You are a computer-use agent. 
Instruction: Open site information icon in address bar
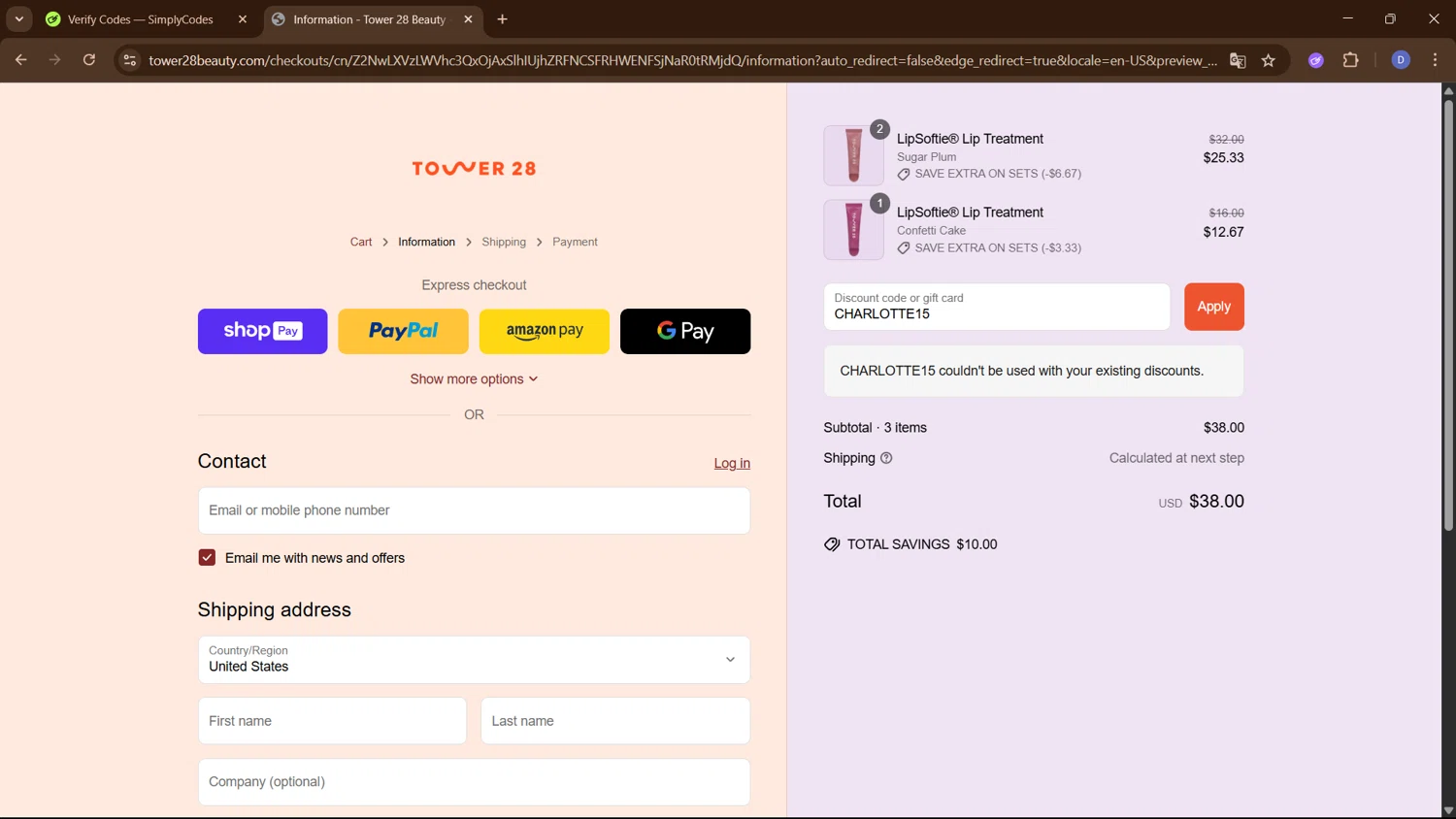(x=129, y=60)
